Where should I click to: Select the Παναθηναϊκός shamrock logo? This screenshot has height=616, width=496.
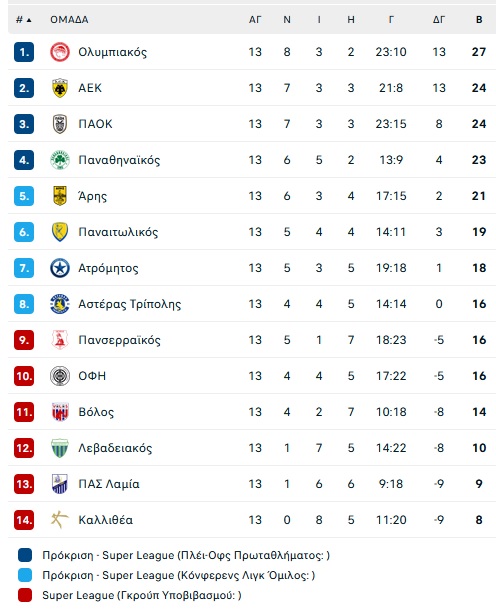coord(60,160)
